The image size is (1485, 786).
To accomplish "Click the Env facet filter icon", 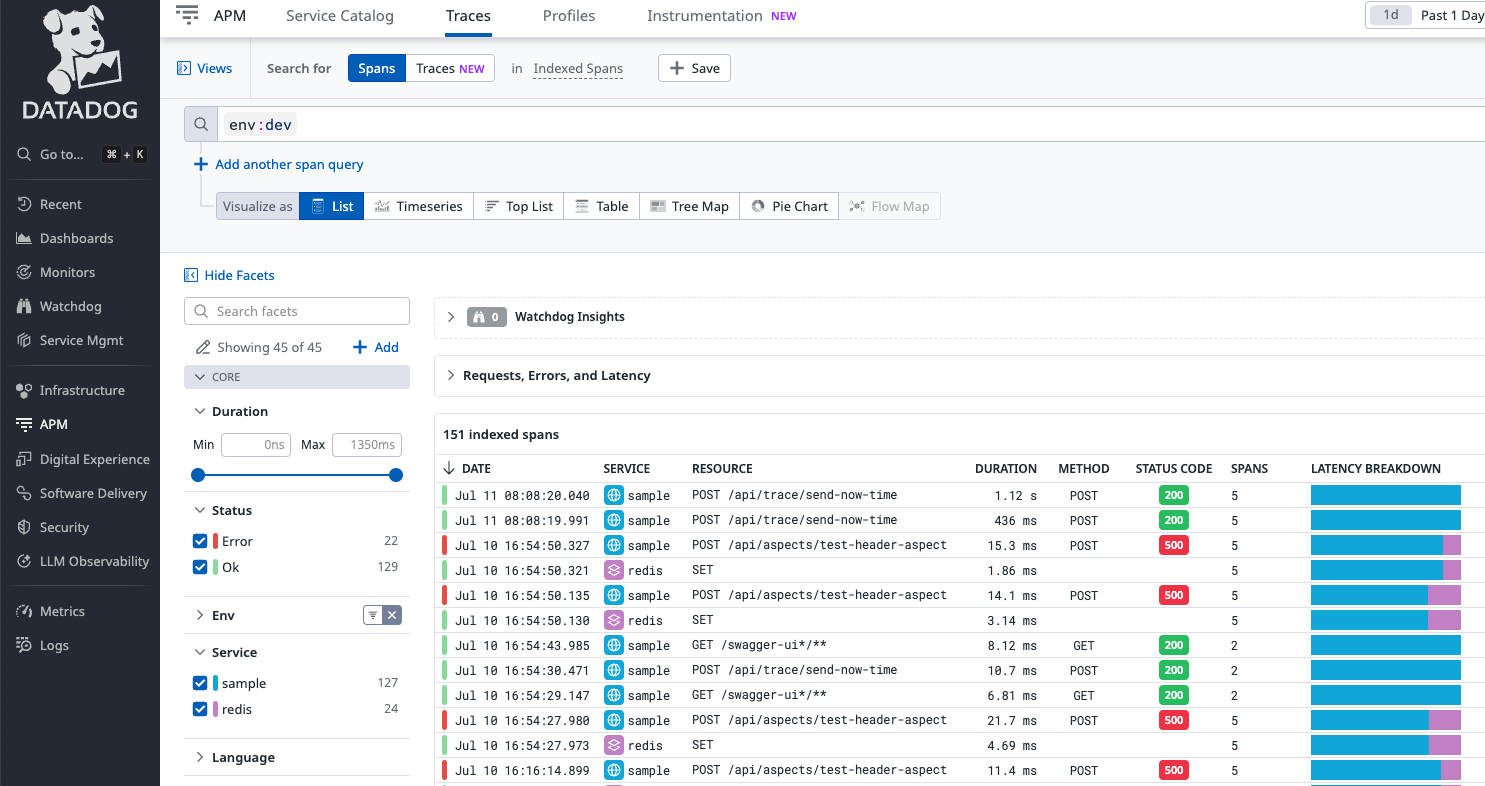I will point(373,615).
